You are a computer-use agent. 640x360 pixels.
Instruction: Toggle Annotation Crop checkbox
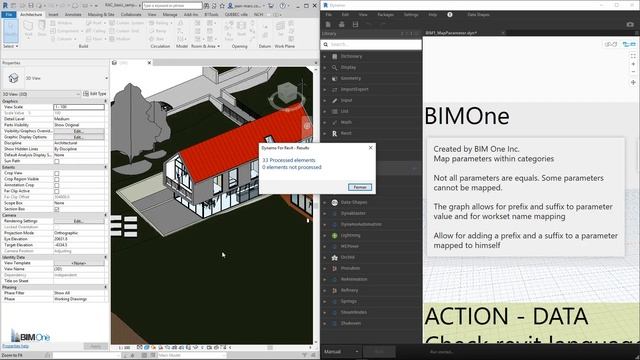click(57, 185)
